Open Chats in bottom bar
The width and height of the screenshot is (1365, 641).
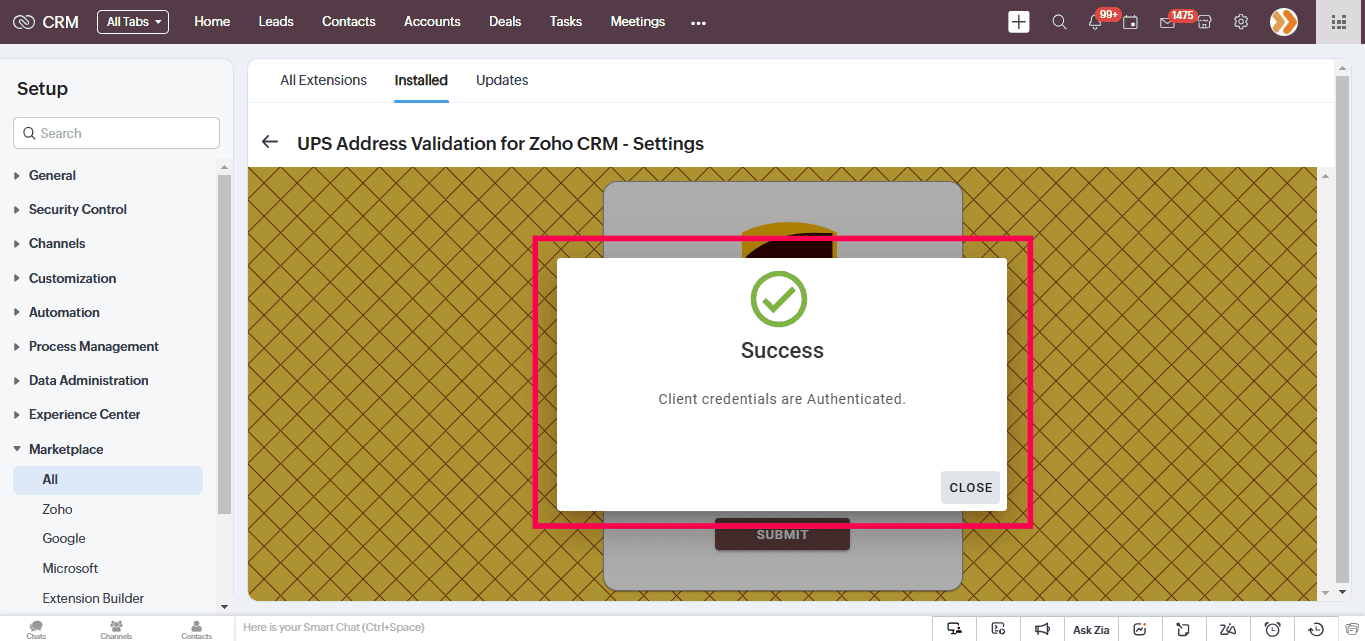point(36,629)
